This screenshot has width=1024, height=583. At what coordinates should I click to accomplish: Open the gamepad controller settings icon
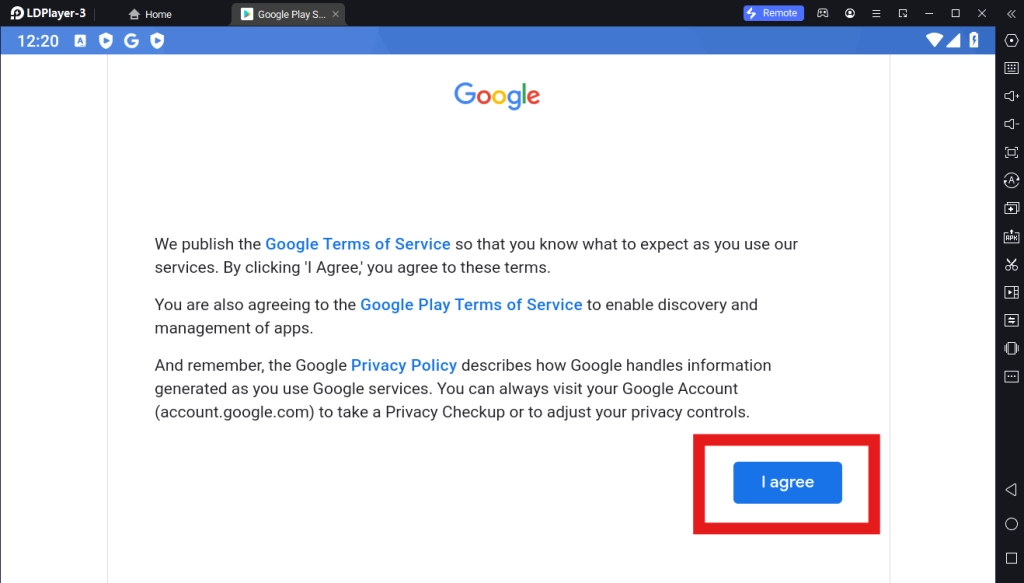[823, 13]
